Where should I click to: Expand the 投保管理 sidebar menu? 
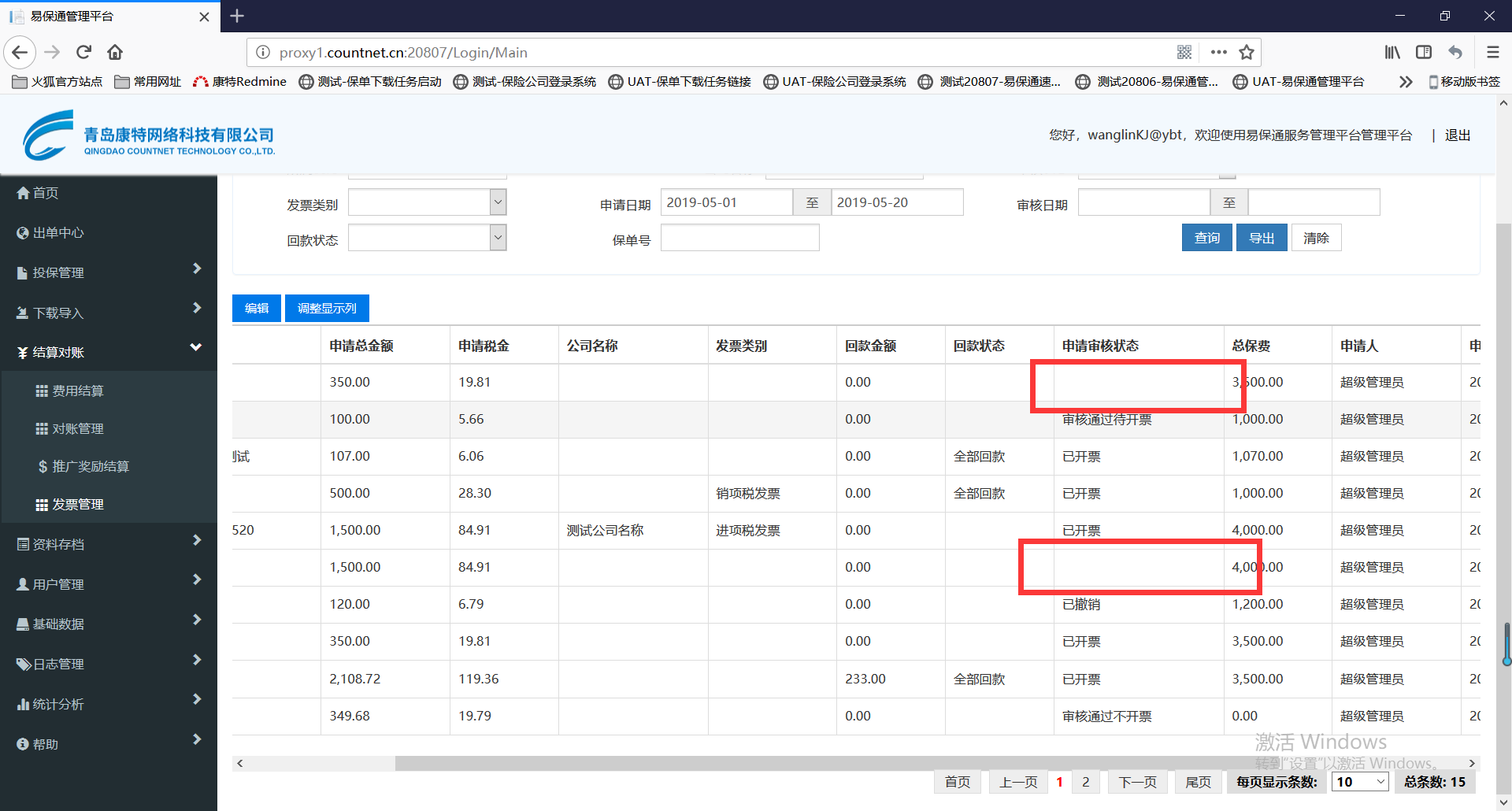coord(109,272)
